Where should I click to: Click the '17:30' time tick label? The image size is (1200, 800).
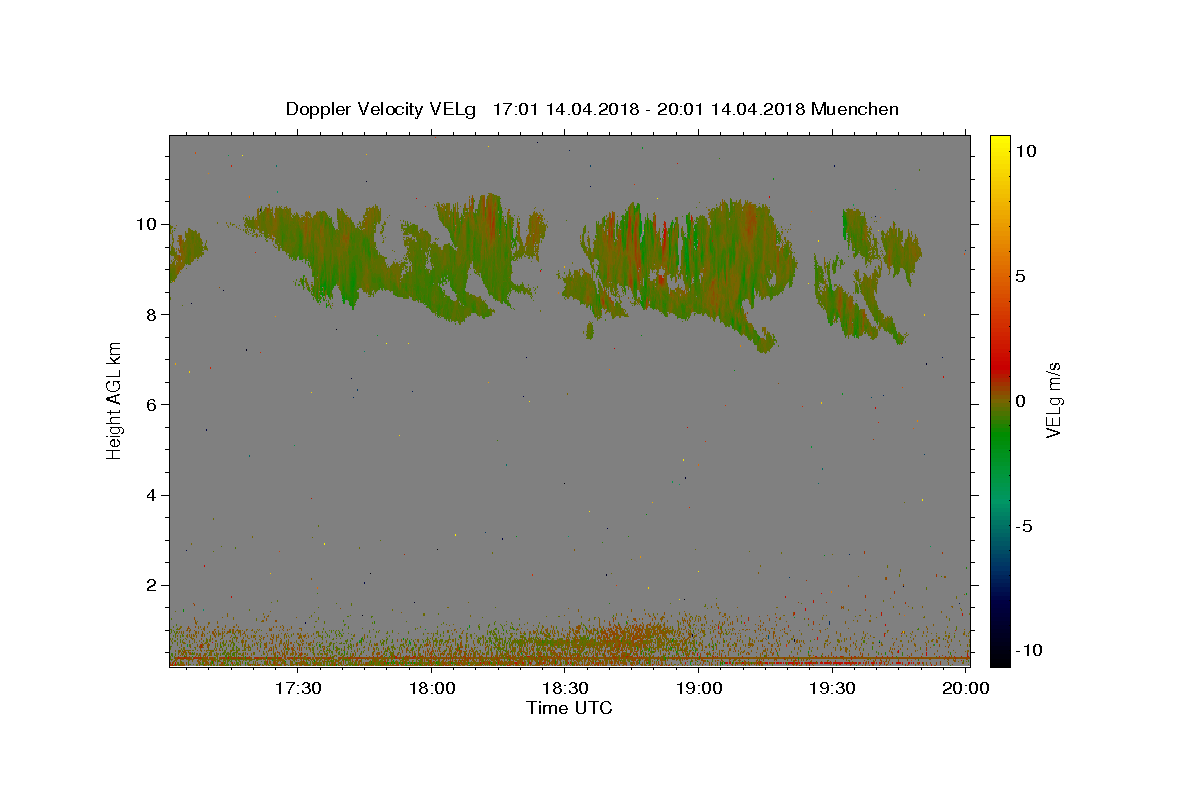click(x=299, y=688)
